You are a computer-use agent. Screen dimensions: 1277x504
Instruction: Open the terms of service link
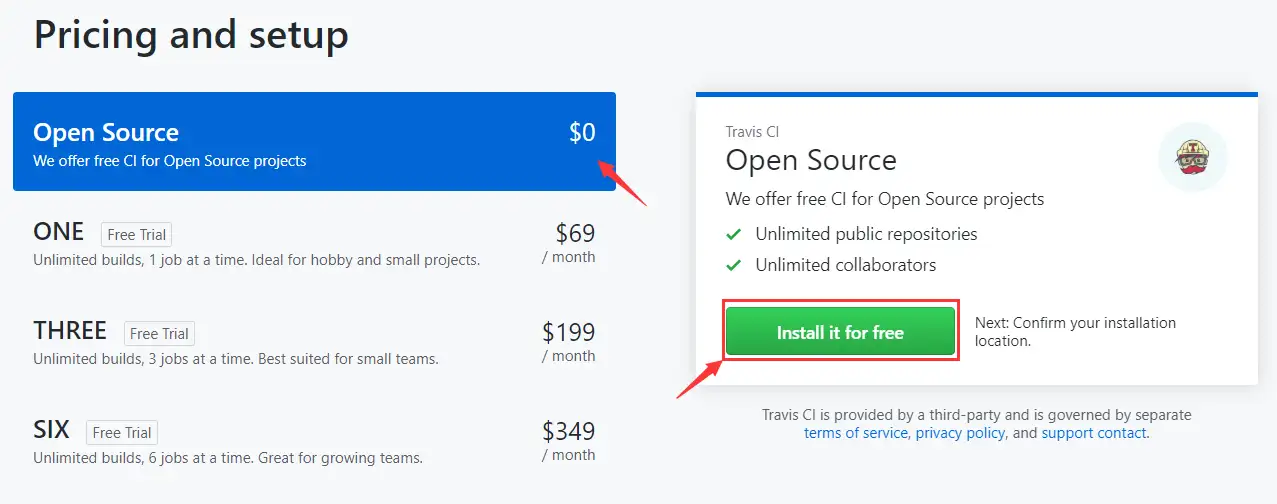click(x=855, y=433)
